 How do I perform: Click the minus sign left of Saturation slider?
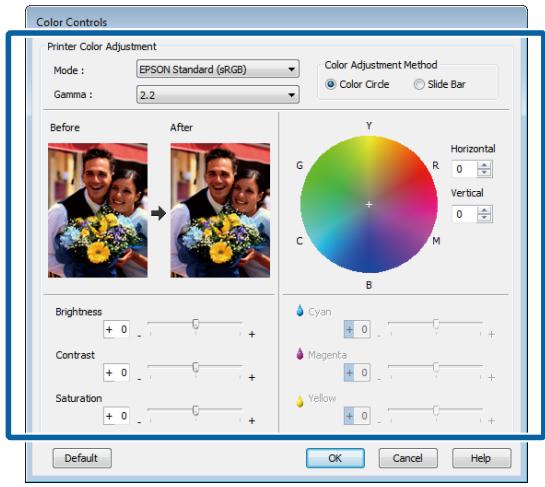[x=139, y=422]
